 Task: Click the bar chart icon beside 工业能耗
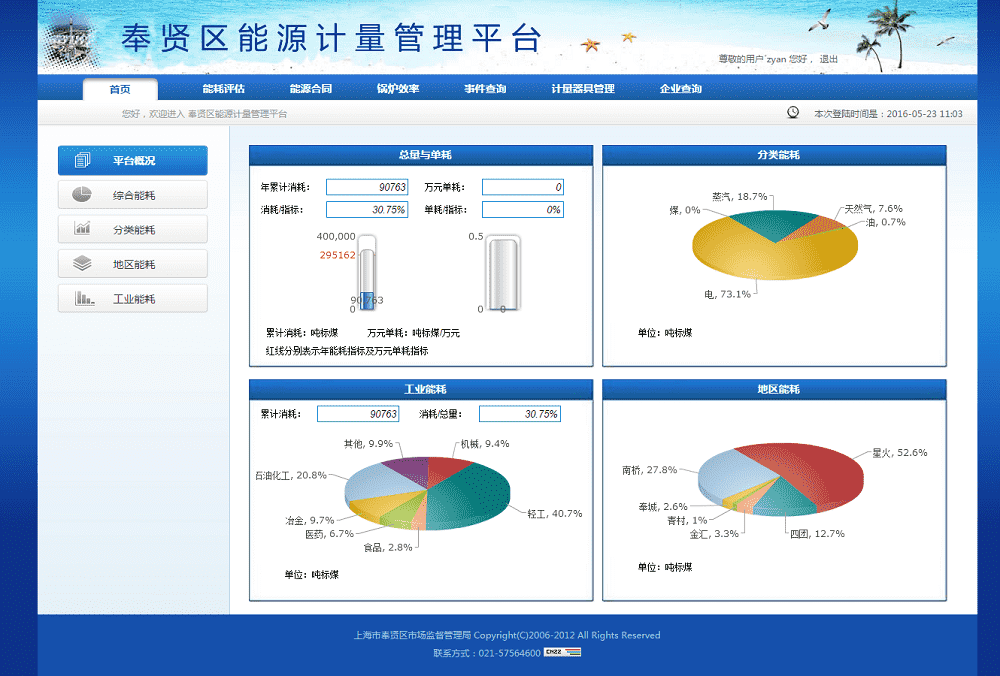click(x=84, y=298)
